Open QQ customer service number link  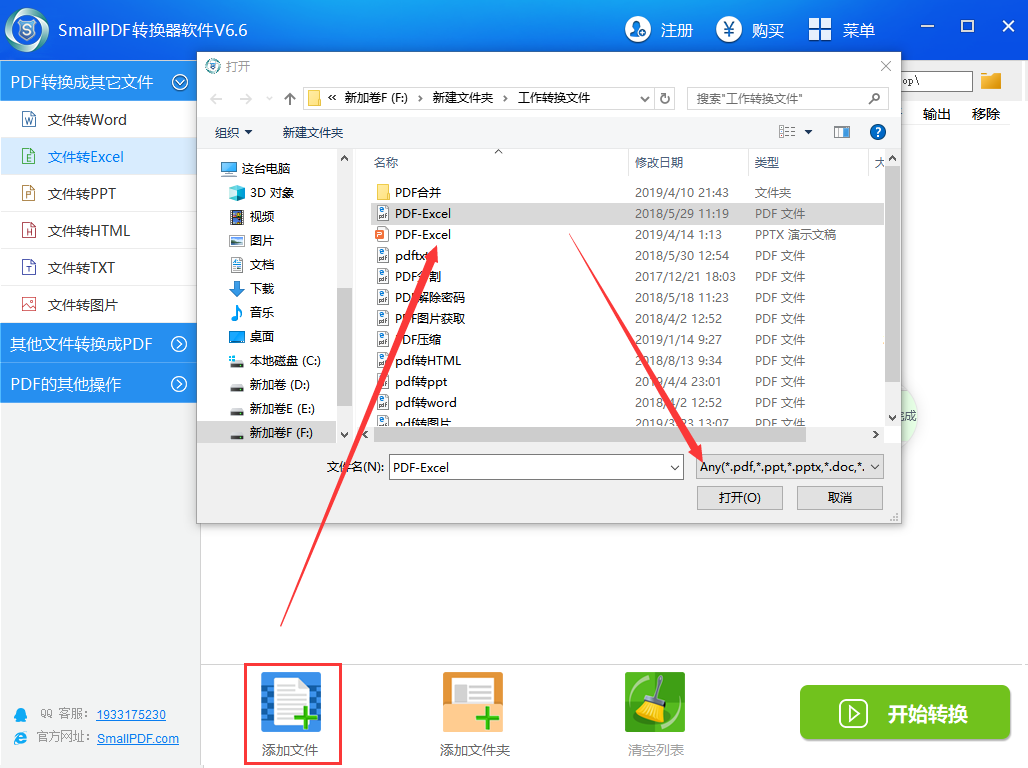[131, 714]
